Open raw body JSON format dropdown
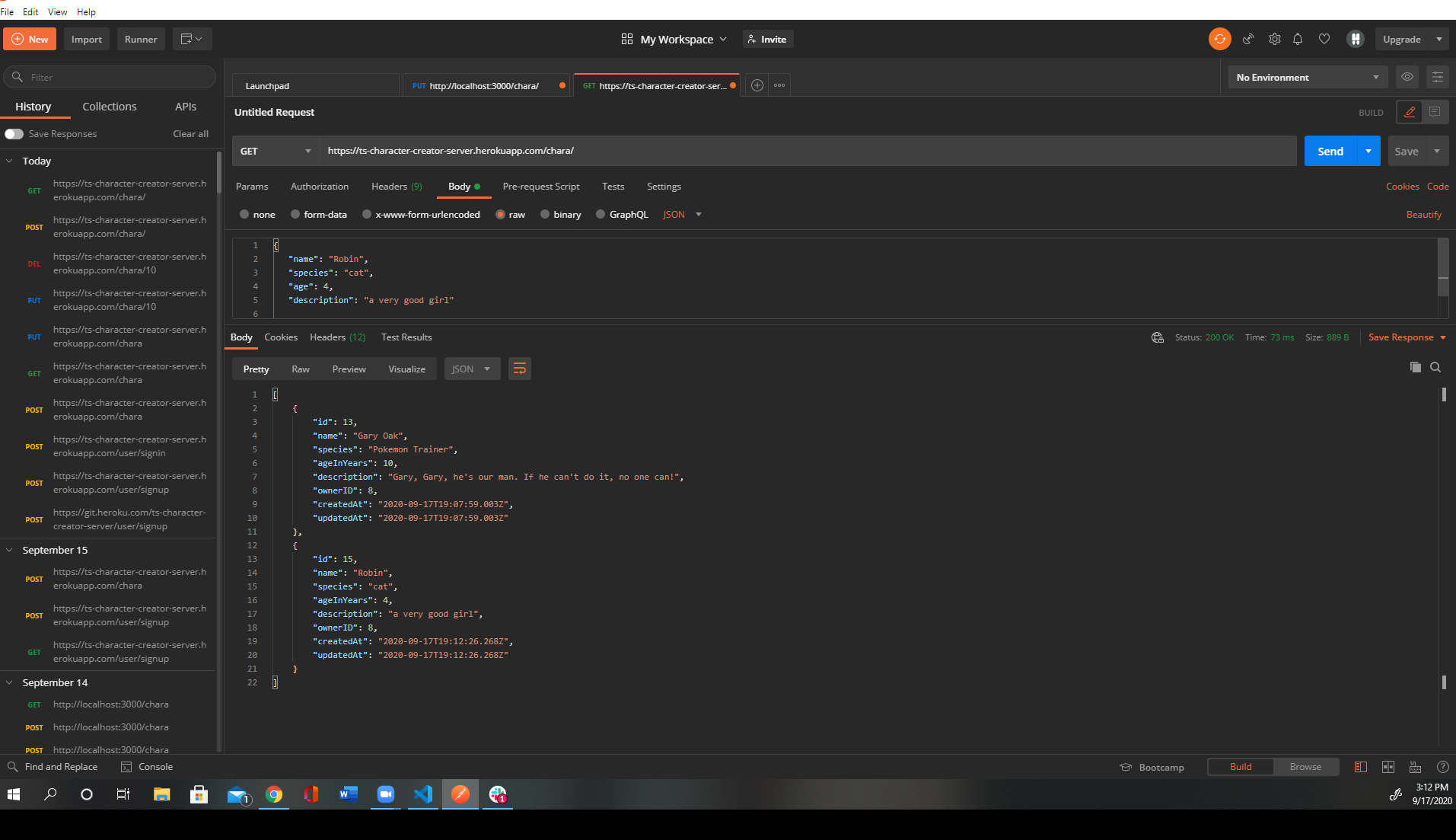Viewport: 1456px width, 840px height. coord(682,215)
